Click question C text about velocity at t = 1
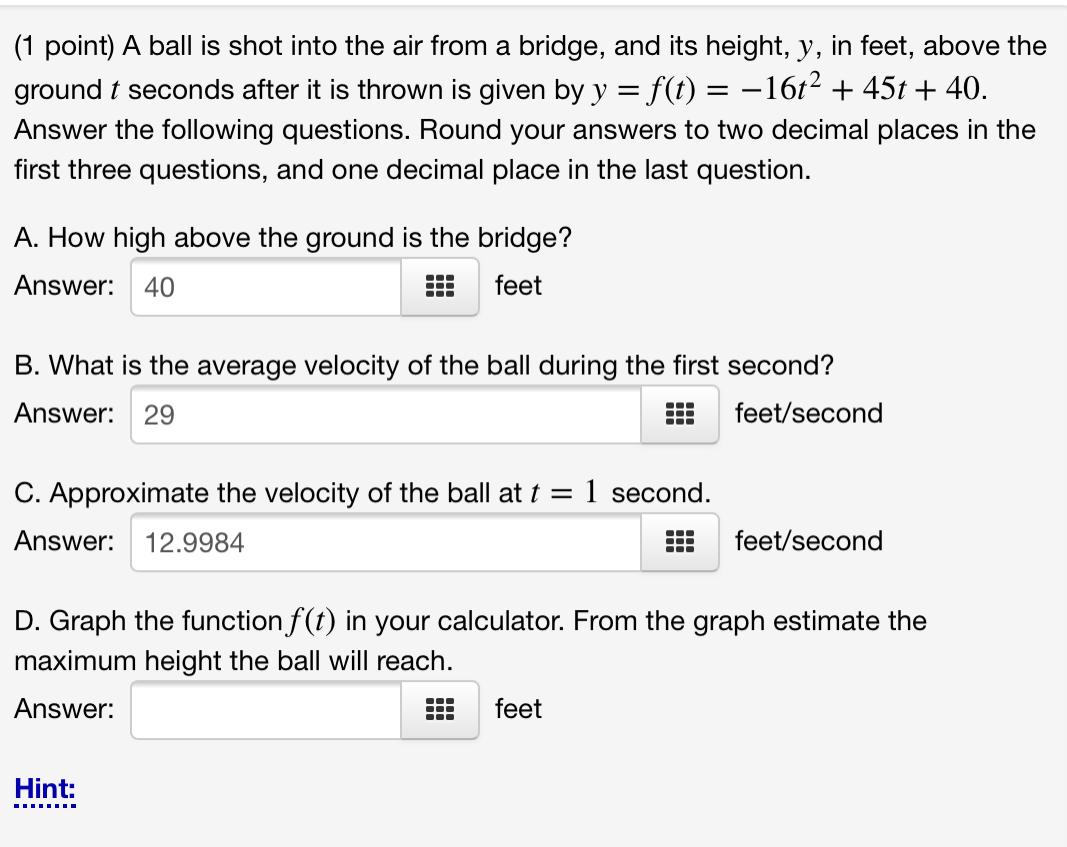The width and height of the screenshot is (1067, 847). [363, 493]
